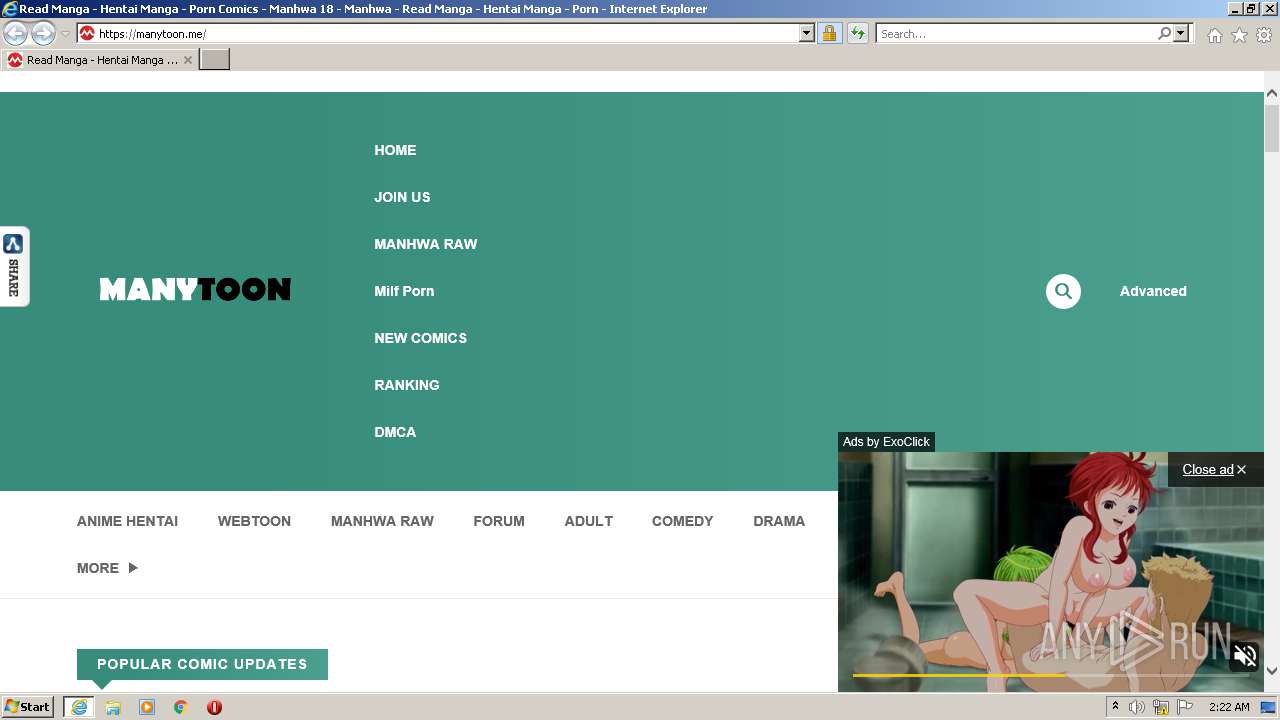Click the Internet Explorer taskbar icon
The width and height of the screenshot is (1280, 720).
[79, 707]
